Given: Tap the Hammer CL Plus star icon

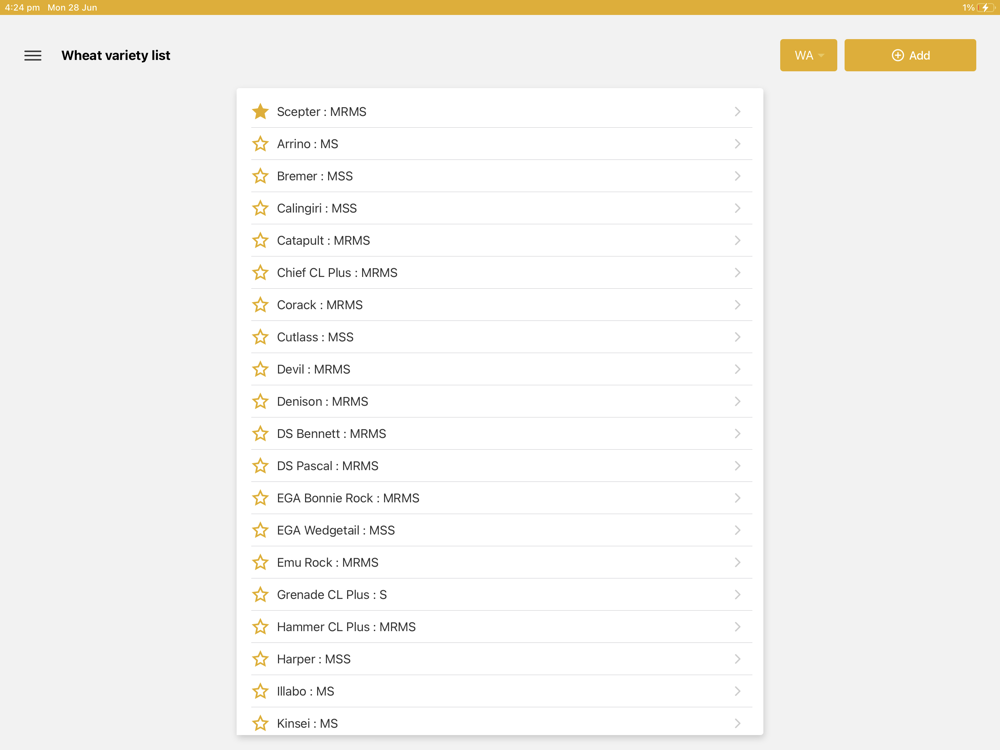Looking at the screenshot, I should pos(260,627).
